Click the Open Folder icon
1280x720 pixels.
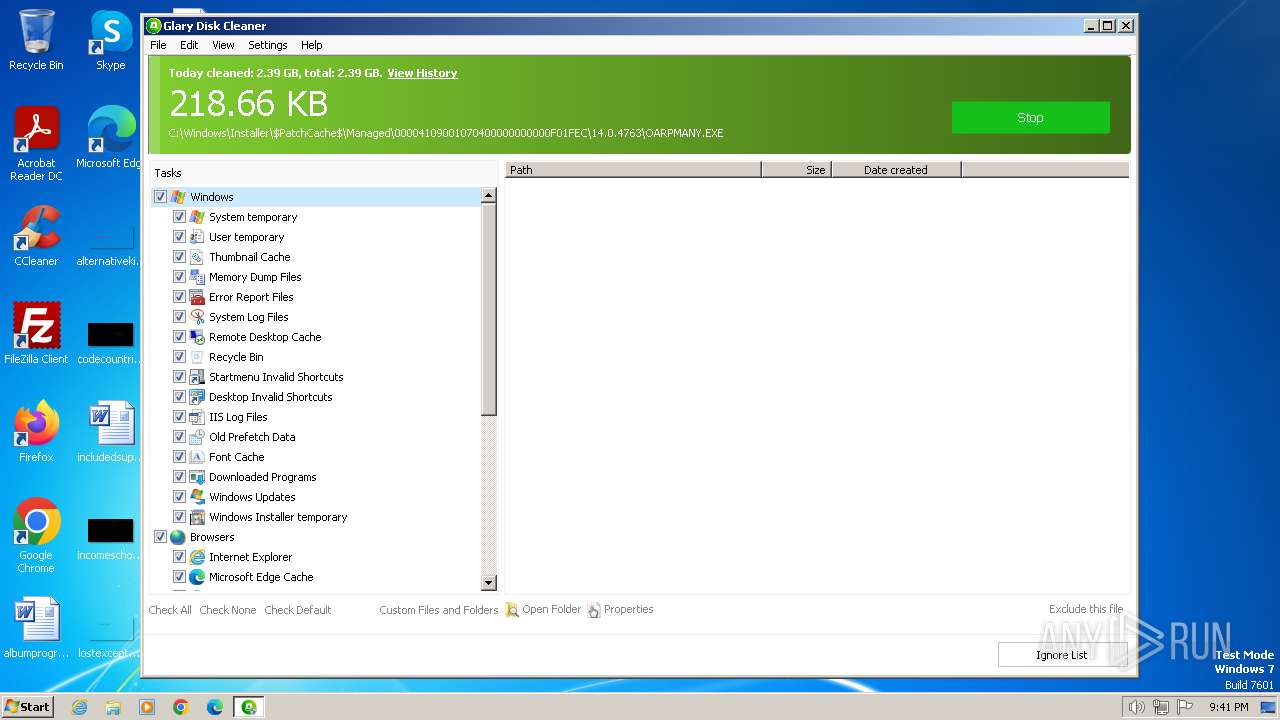pos(512,610)
